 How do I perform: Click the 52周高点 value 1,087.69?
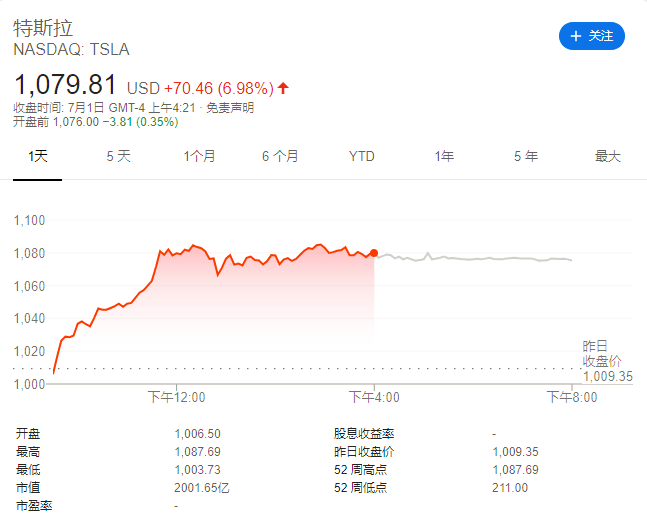pos(516,469)
